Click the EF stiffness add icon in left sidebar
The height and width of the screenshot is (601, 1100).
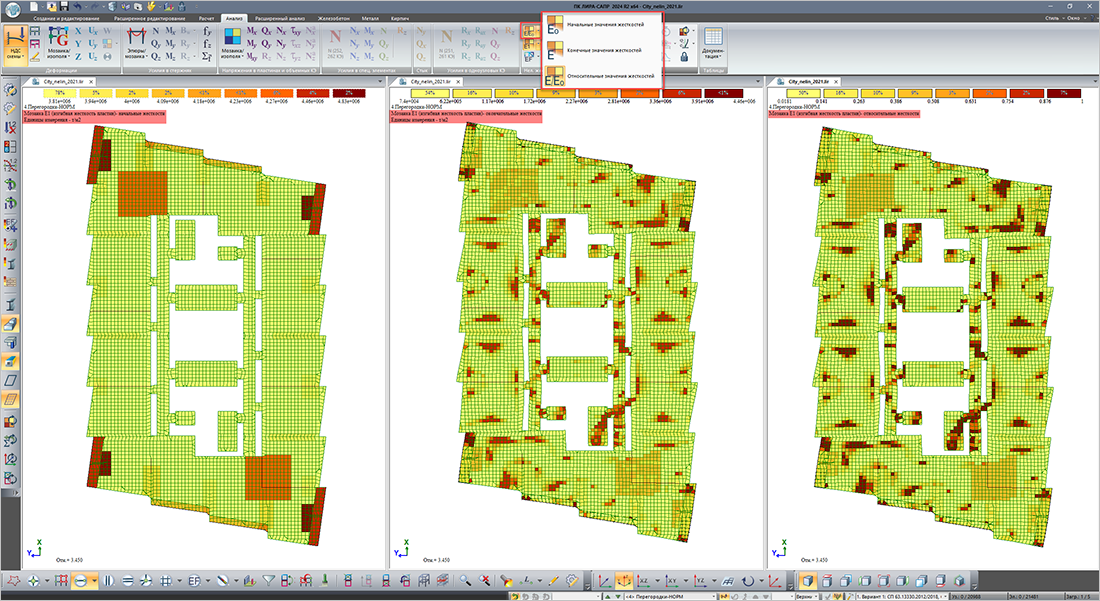point(10,225)
